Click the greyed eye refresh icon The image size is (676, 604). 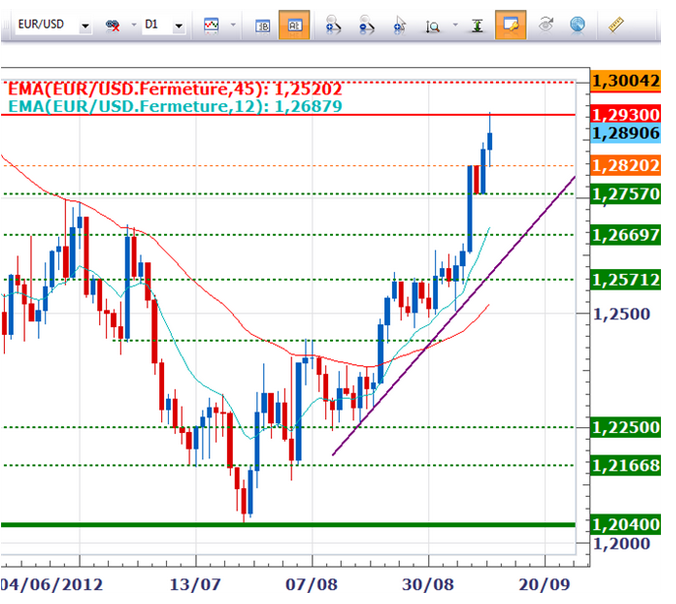(x=546, y=25)
